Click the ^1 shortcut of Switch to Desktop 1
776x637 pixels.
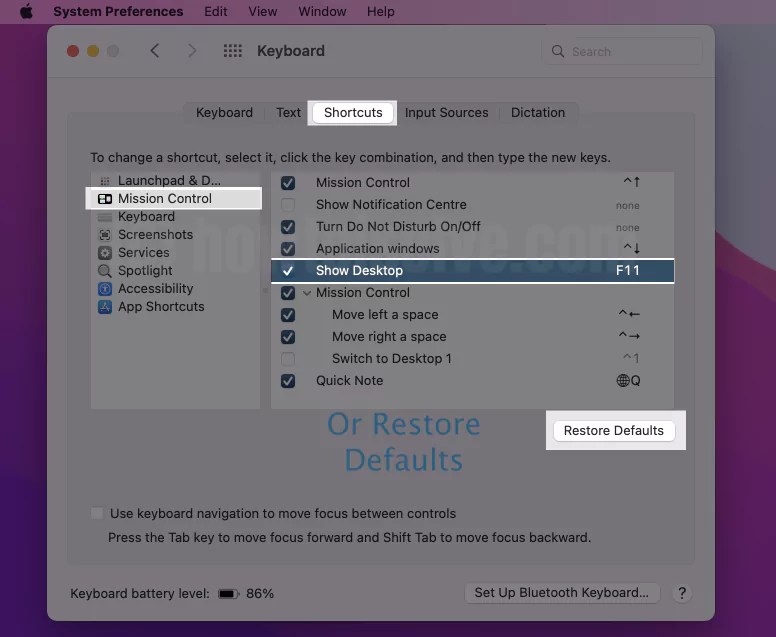coord(631,358)
